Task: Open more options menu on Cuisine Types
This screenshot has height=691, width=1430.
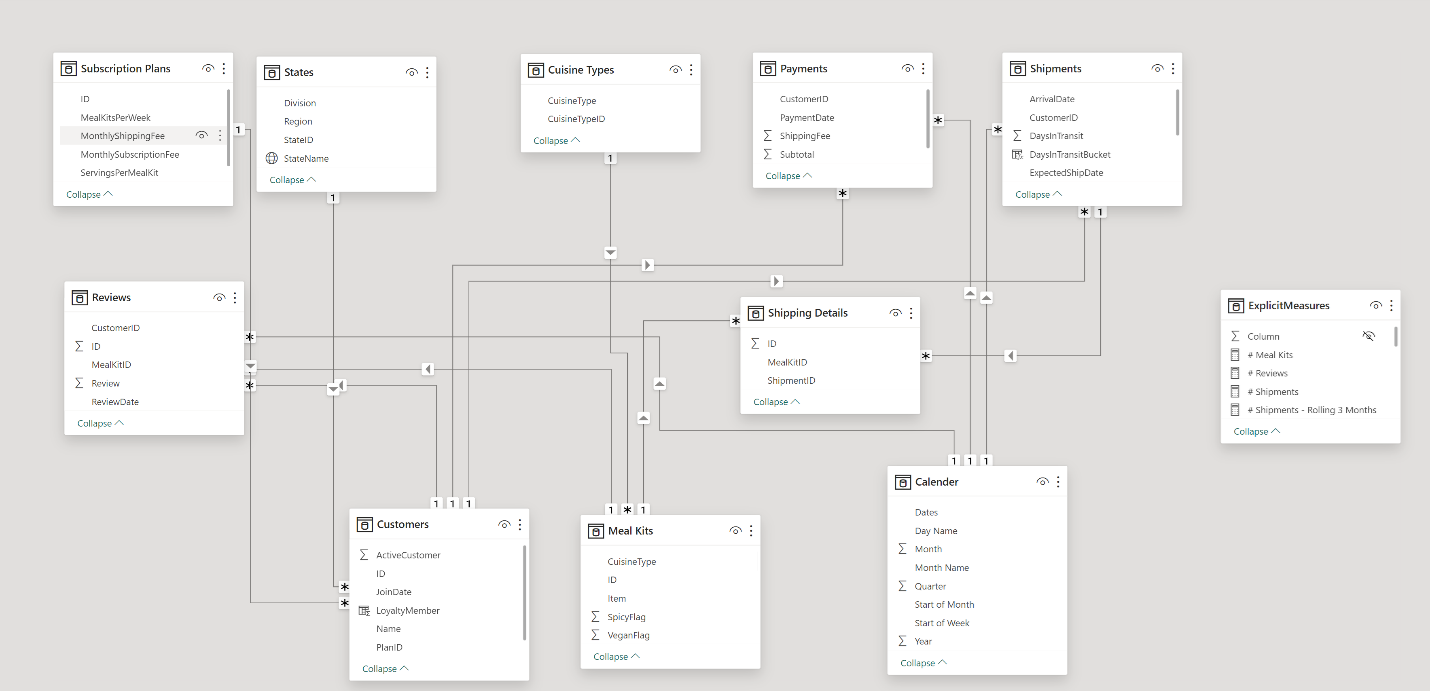Action: click(x=691, y=70)
